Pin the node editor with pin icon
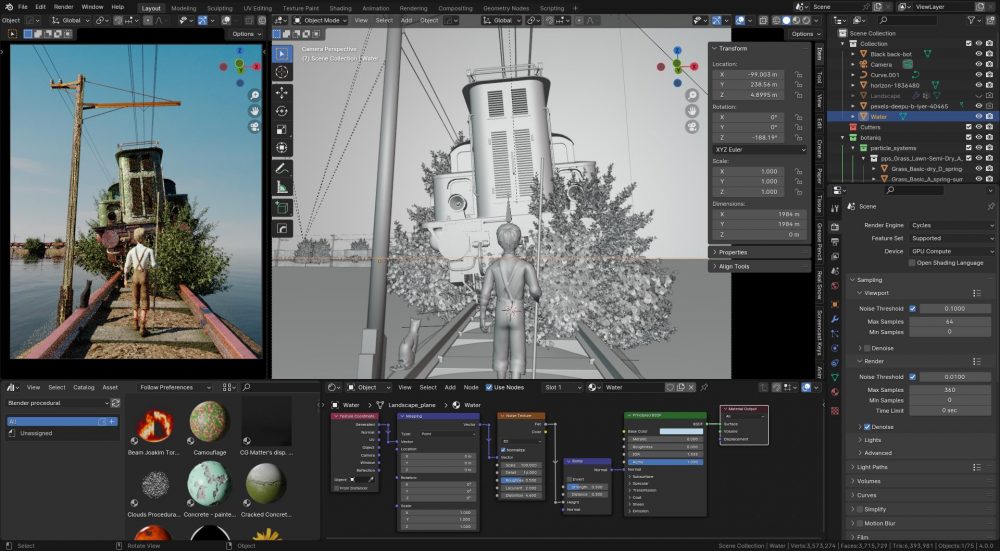Screen dimensions: 1000x551 tap(704, 387)
